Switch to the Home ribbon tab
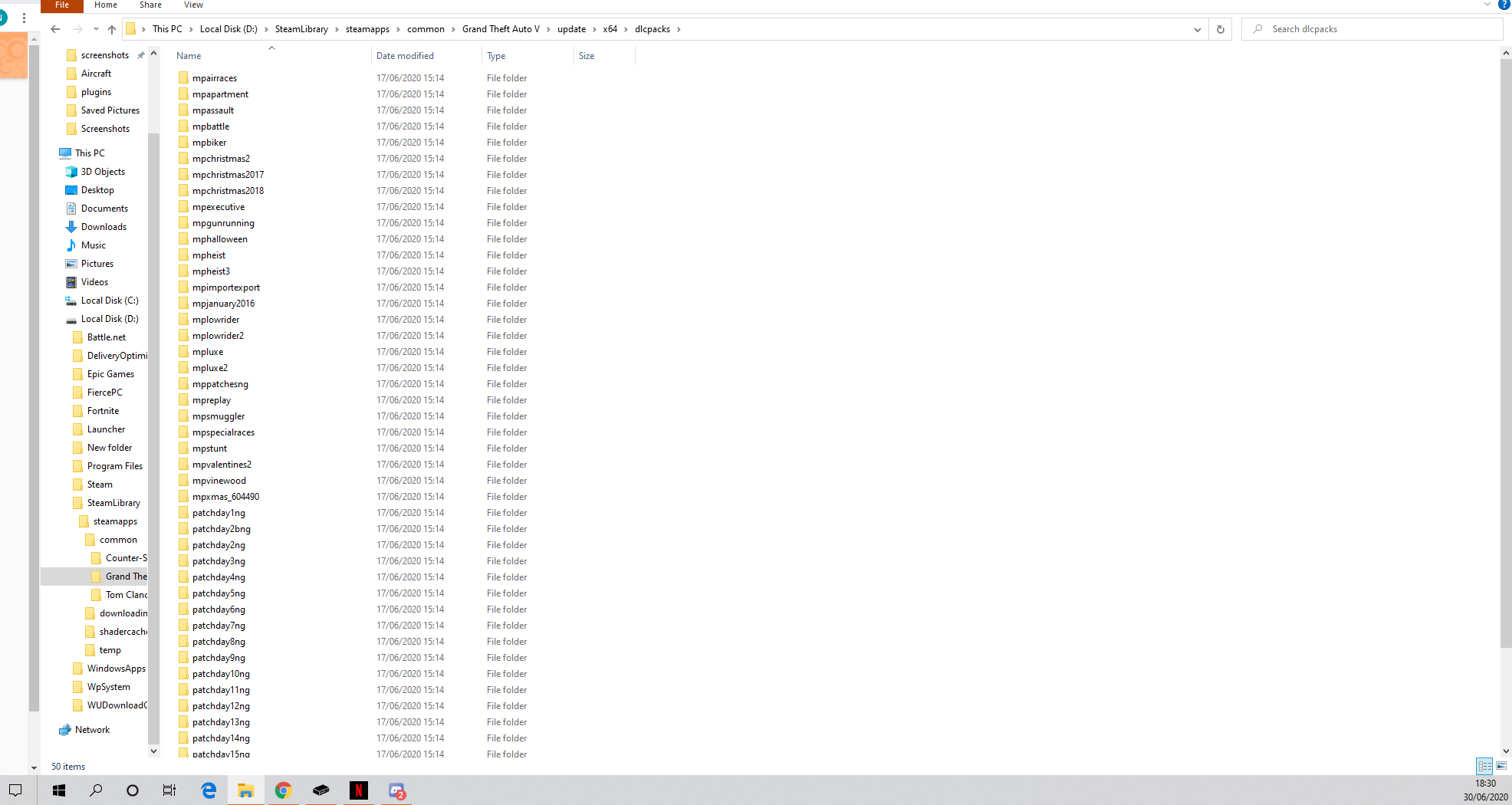Image resolution: width=1512 pixels, height=805 pixels. pyautogui.click(x=106, y=5)
